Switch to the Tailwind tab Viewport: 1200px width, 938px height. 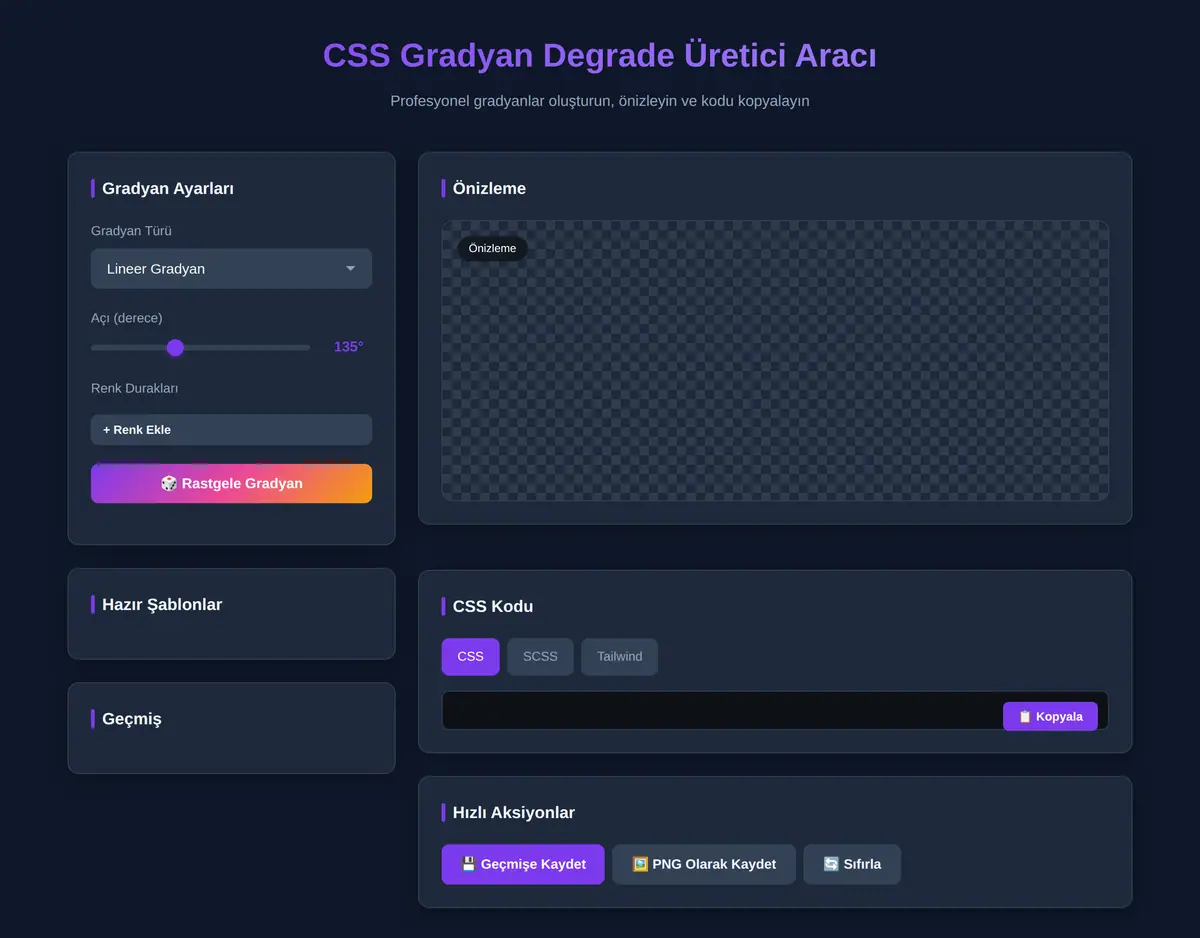619,657
